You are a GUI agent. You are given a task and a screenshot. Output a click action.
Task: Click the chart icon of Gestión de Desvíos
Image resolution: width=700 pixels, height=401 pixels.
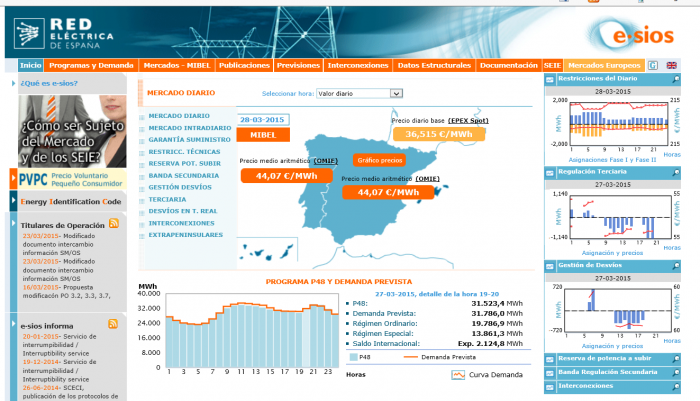pyautogui.click(x=550, y=267)
